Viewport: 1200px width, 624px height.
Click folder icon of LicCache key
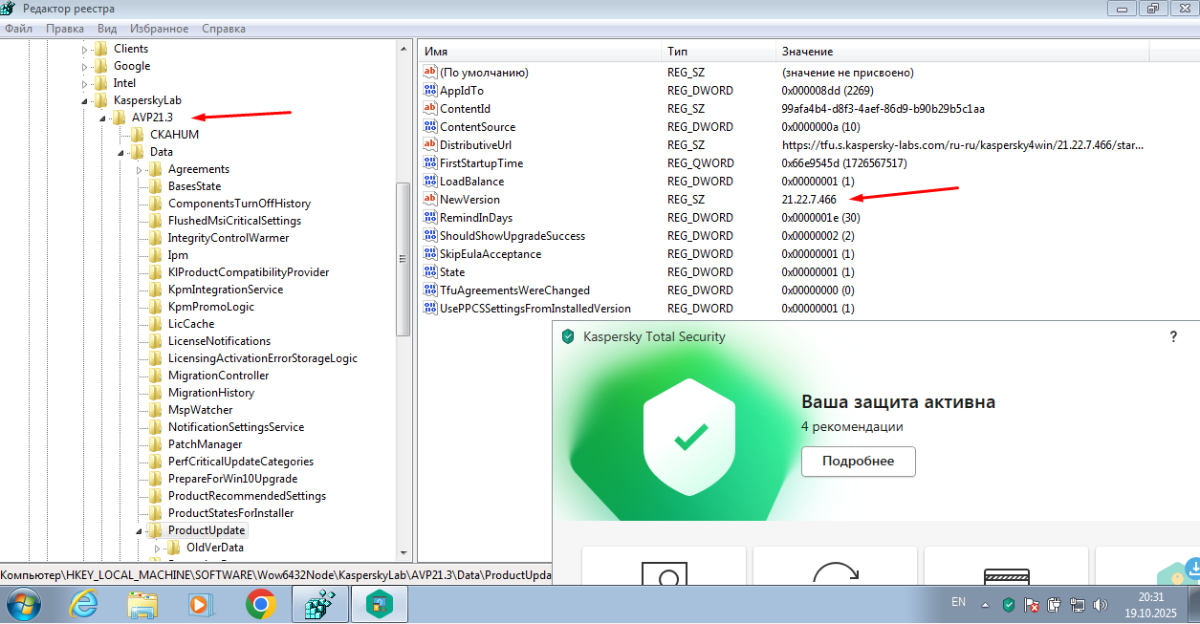tap(155, 324)
